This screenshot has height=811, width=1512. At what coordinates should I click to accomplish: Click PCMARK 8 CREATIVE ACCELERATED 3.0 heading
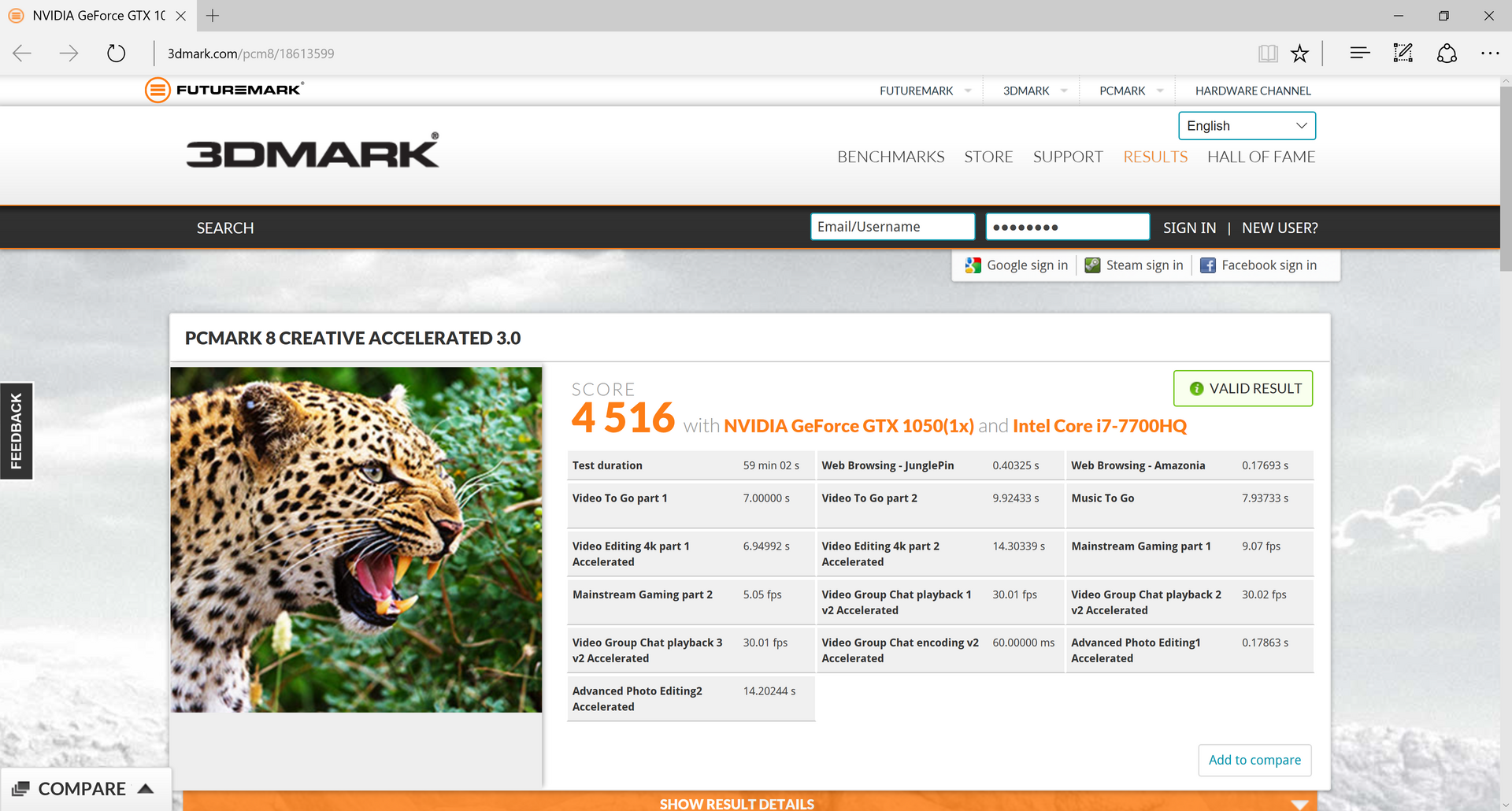click(x=353, y=338)
